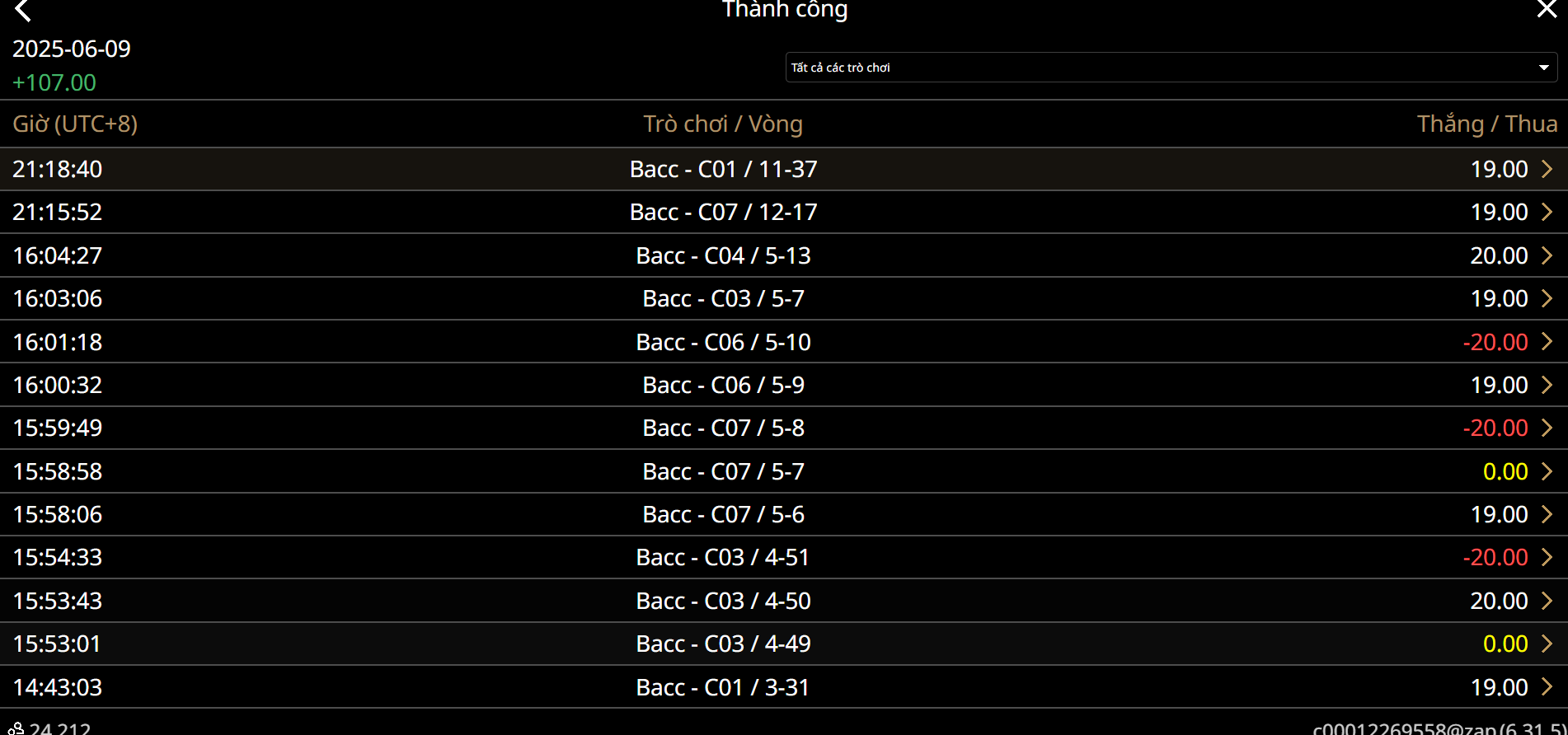The width and height of the screenshot is (1568, 735).
Task: Close the Thành công history panel
Action: coord(1546,9)
